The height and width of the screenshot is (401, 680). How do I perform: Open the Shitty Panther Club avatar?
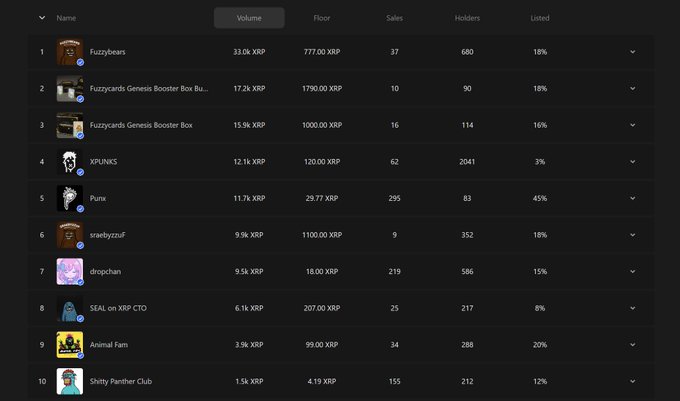69,381
